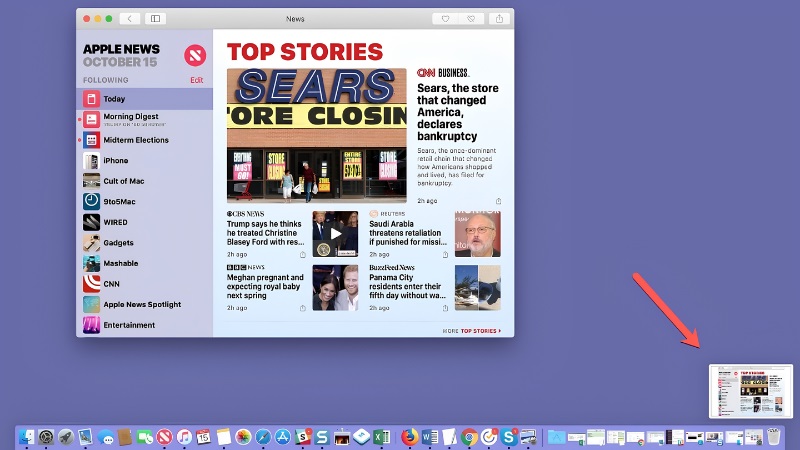Open Photos in the Dock
This screenshot has height=450, width=800.
[x=243, y=437]
